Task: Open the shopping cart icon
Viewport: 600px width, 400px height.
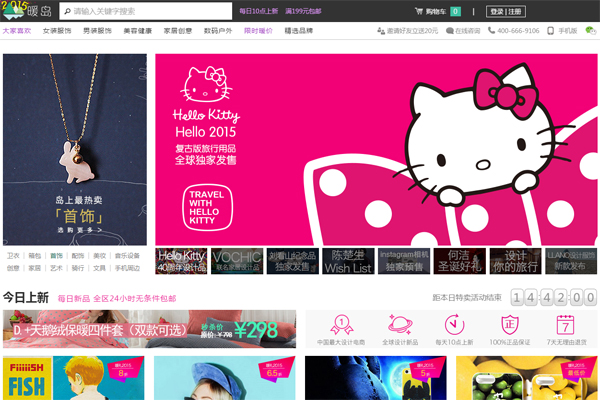Action: [x=418, y=12]
